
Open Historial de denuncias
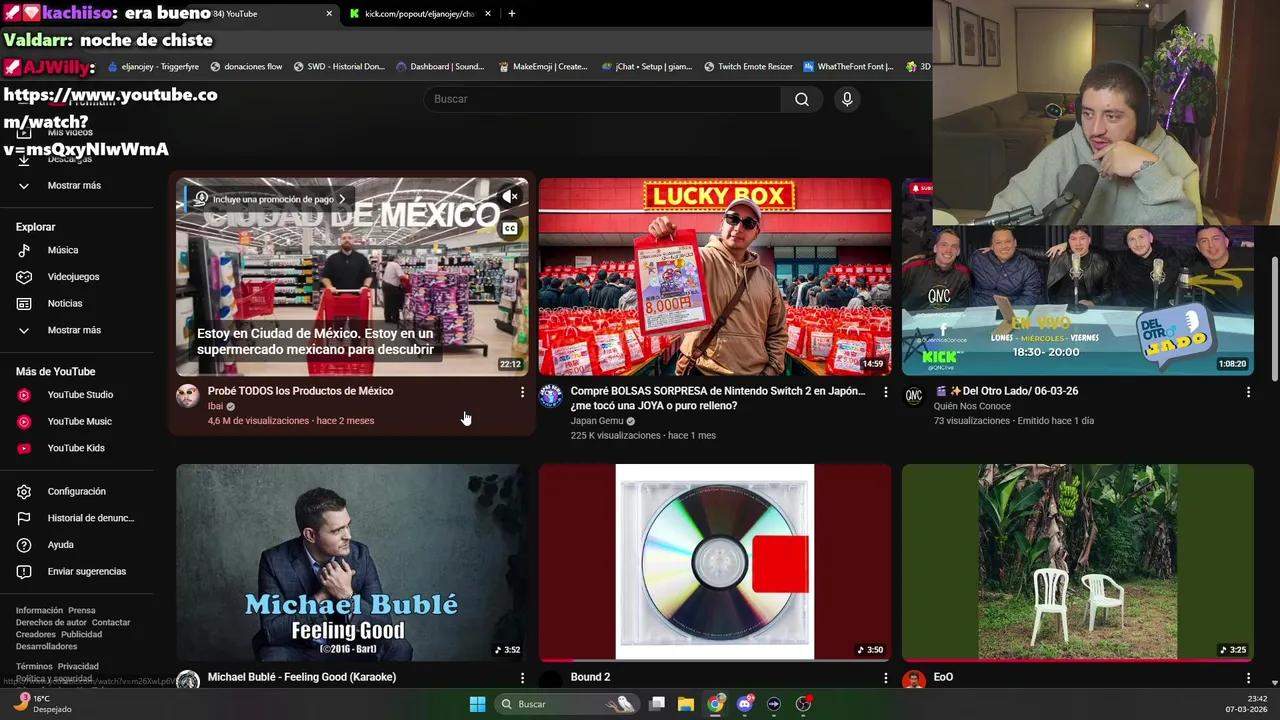90,518
